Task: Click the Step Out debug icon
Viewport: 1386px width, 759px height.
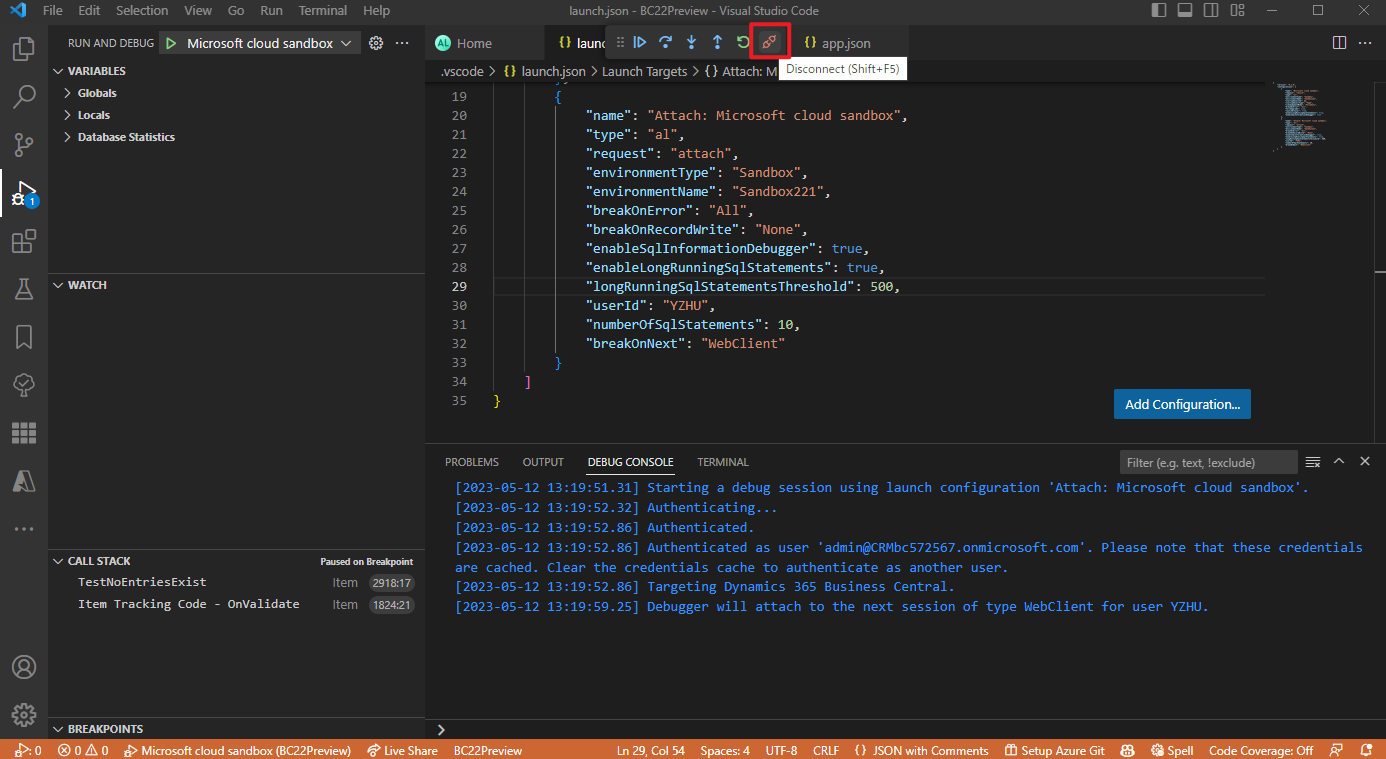Action: click(718, 42)
